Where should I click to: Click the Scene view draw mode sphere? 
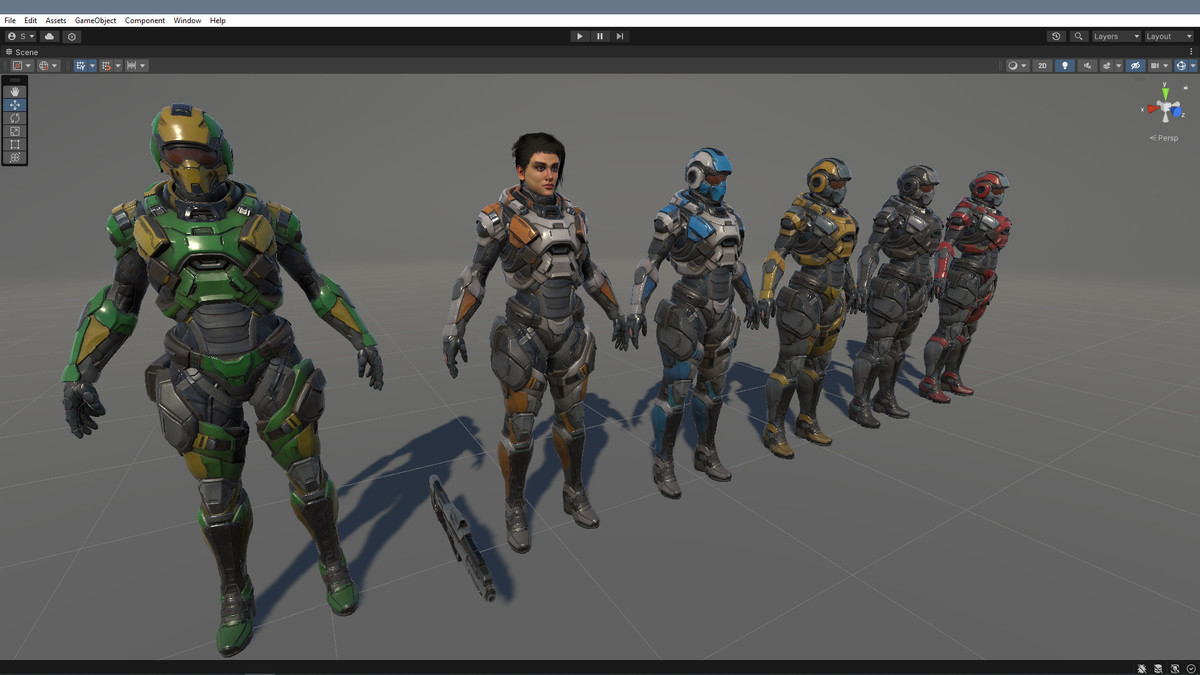pyautogui.click(x=1013, y=66)
